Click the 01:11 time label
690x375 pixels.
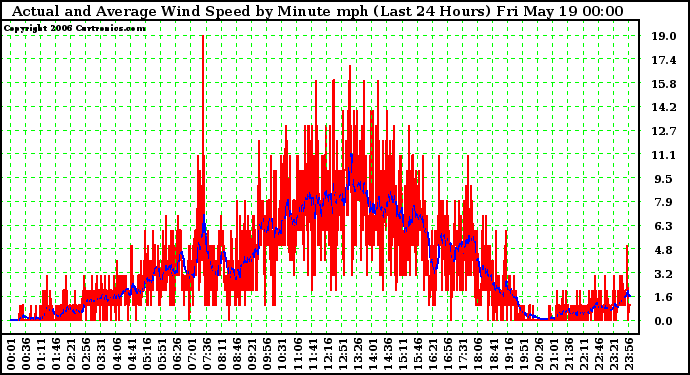point(41,354)
